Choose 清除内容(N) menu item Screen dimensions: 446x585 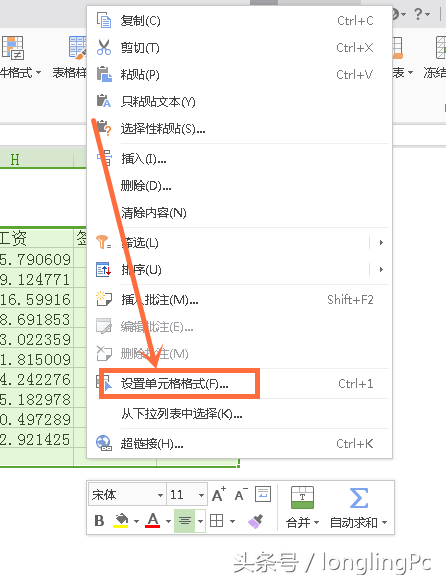239,213
